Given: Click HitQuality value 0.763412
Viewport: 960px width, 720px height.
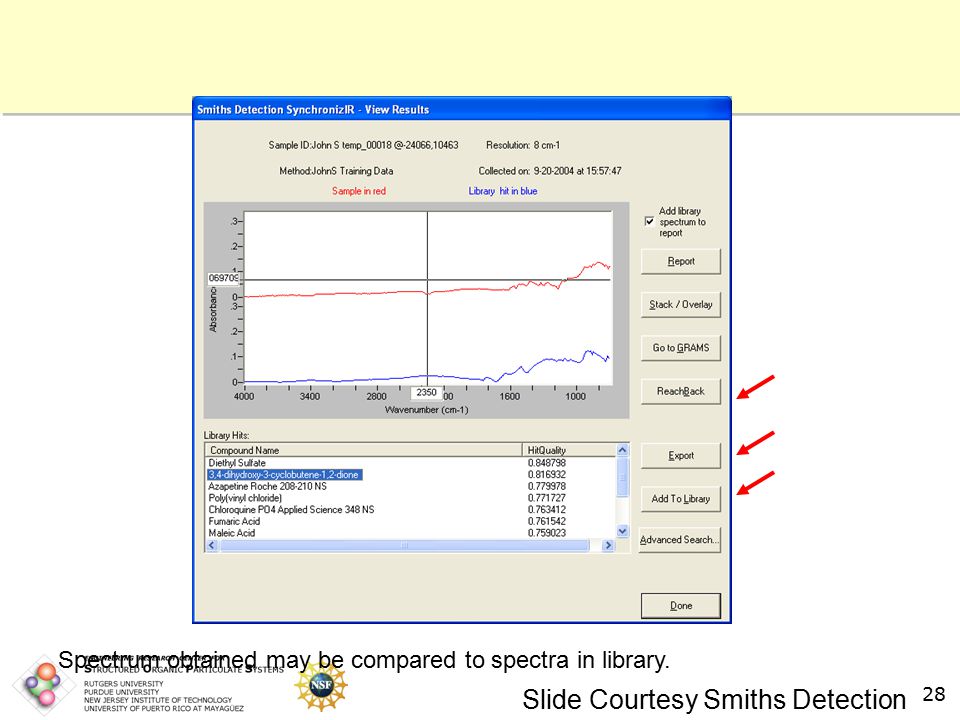Looking at the screenshot, I should point(547,509).
